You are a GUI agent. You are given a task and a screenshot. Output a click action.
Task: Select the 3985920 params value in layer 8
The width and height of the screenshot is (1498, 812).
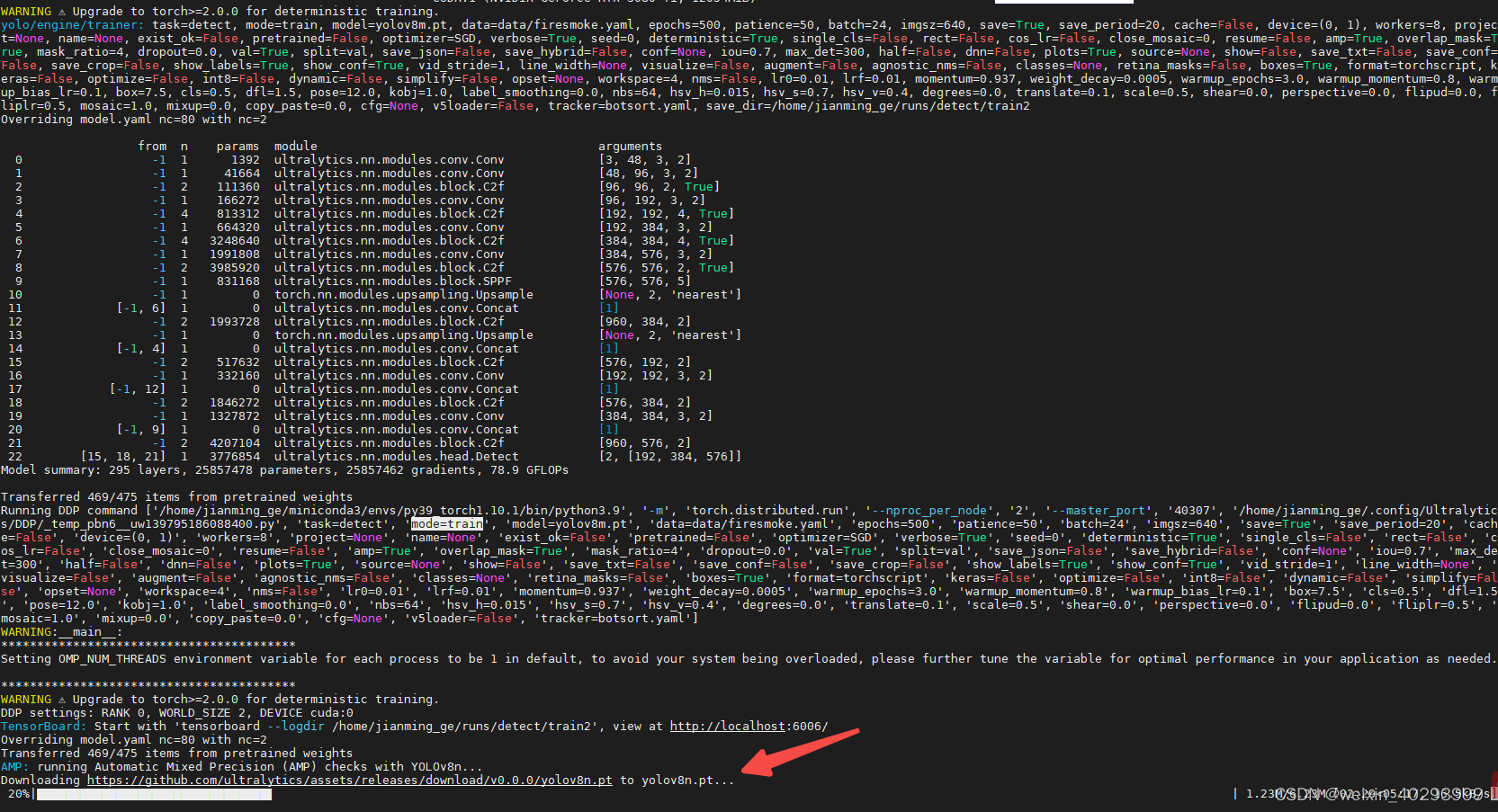234,268
